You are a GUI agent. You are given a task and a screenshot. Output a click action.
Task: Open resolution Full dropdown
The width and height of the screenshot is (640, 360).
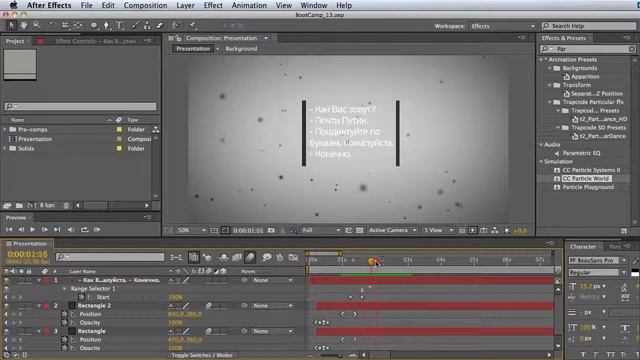coord(321,231)
